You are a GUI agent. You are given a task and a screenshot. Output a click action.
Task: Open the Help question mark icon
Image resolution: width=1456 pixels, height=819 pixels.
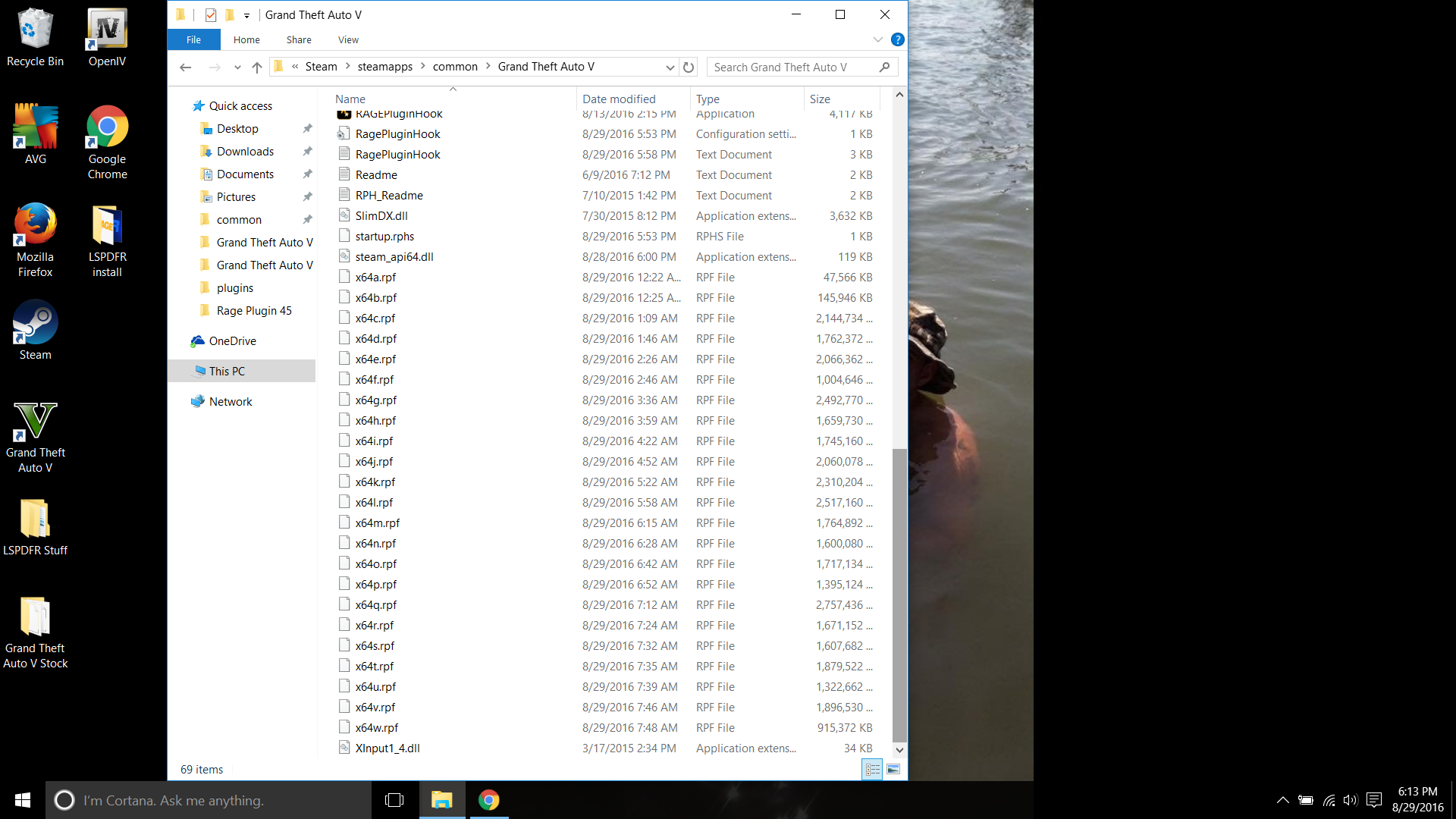[897, 39]
